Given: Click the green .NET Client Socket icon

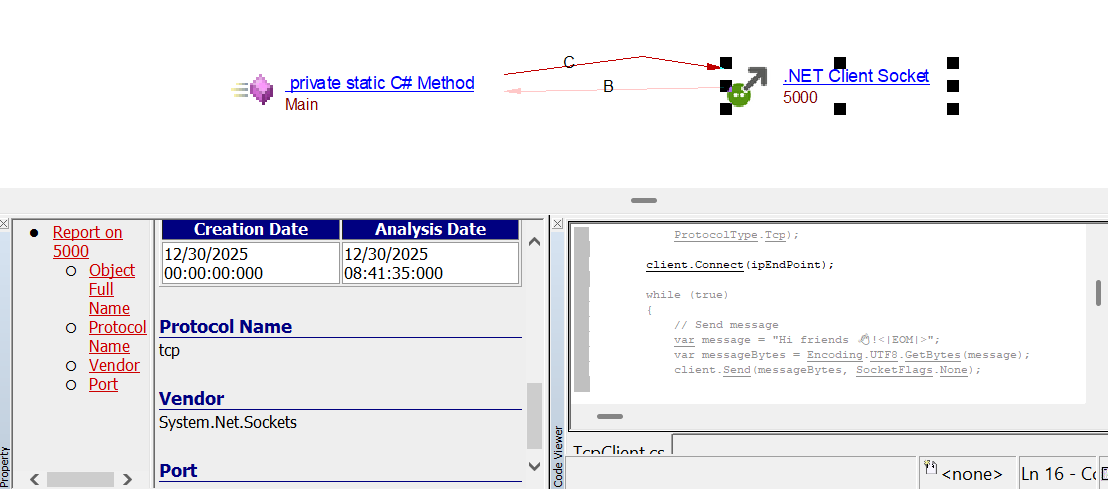Looking at the screenshot, I should 739,95.
